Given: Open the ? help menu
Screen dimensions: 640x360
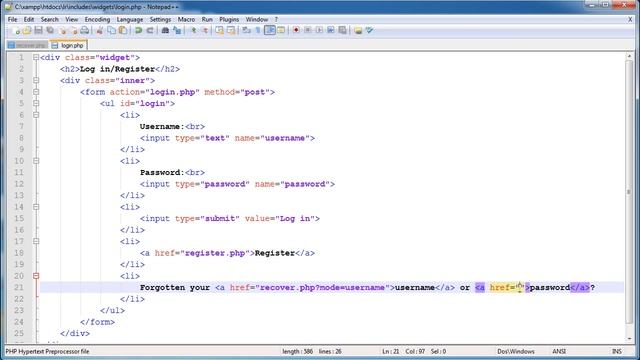Looking at the screenshot, I should coord(276,19).
